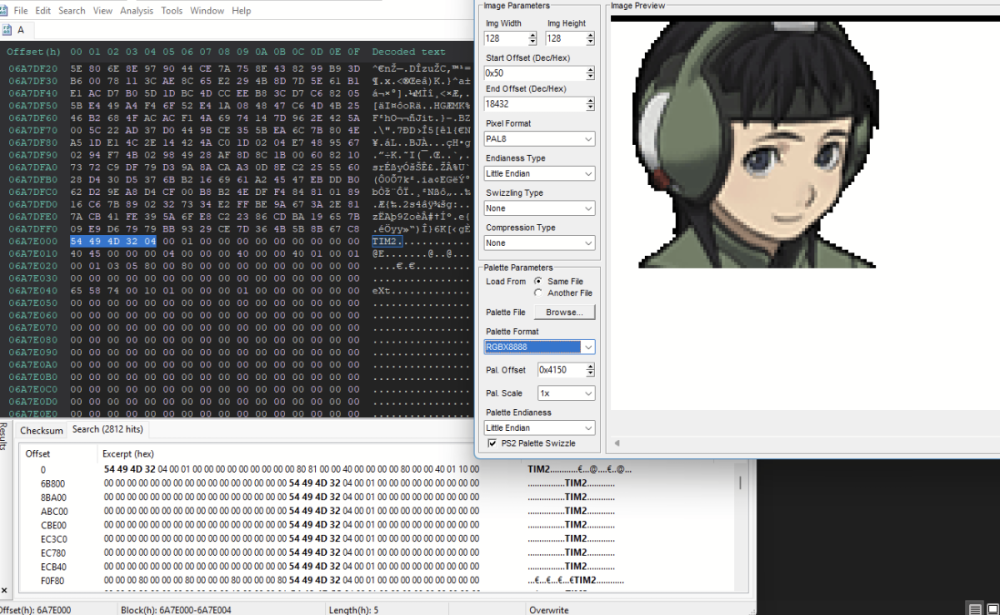This screenshot has width=1000, height=615.
Task: Select the search result at offset EC780
Action: [376, 553]
